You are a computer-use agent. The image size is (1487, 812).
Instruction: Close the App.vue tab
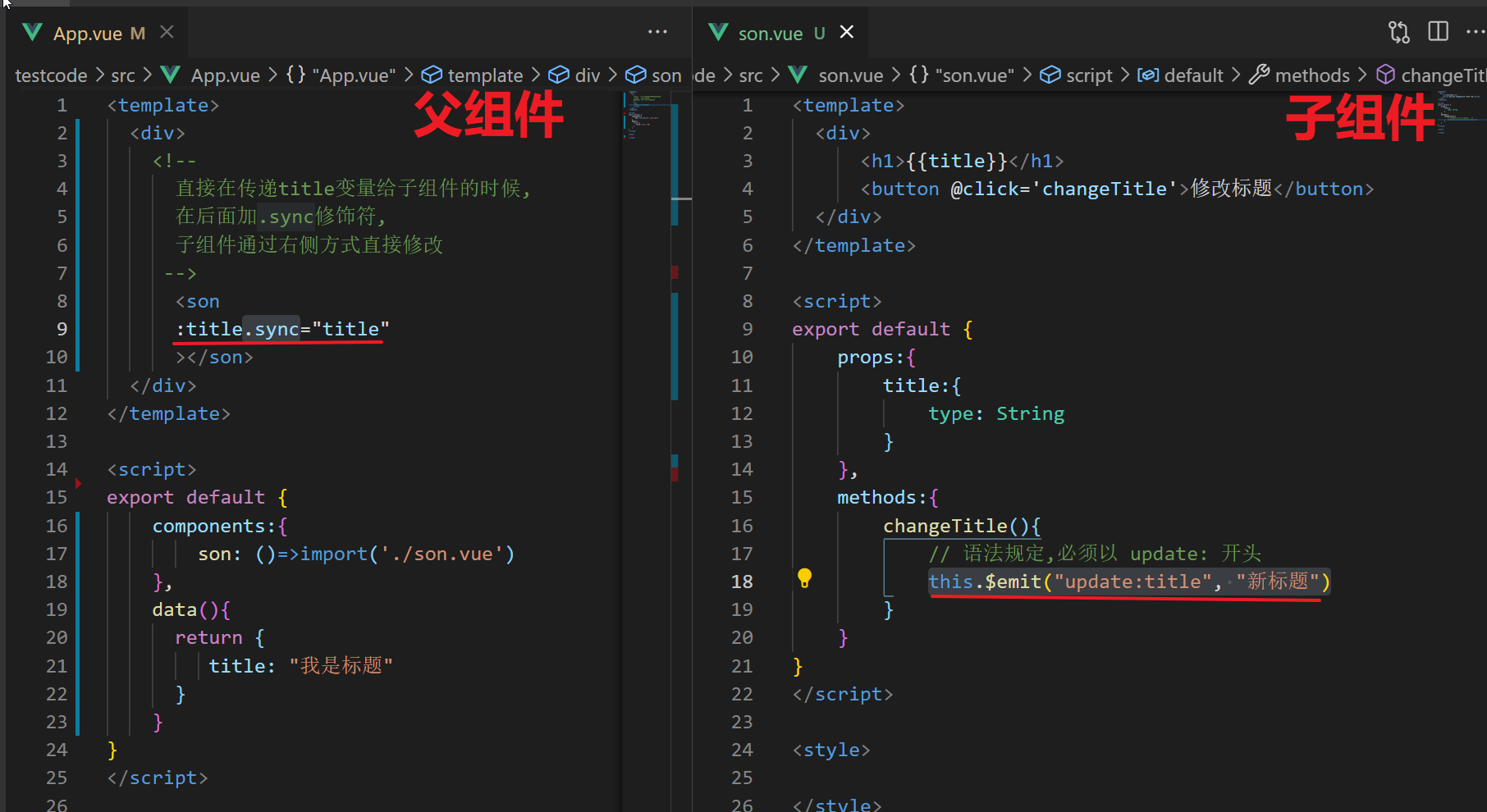167,32
